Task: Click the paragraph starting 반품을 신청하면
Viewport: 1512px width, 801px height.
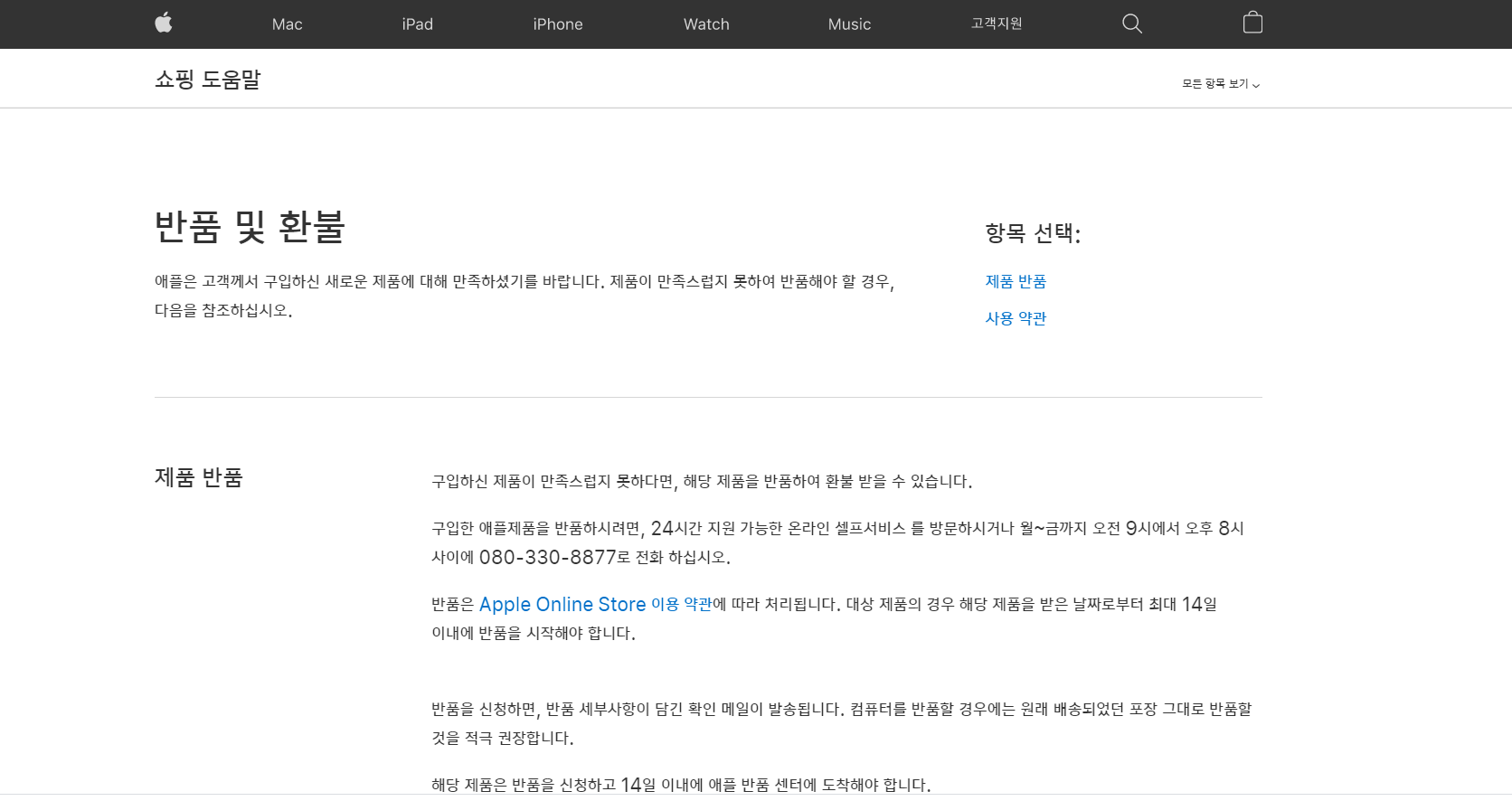Action: click(x=842, y=723)
